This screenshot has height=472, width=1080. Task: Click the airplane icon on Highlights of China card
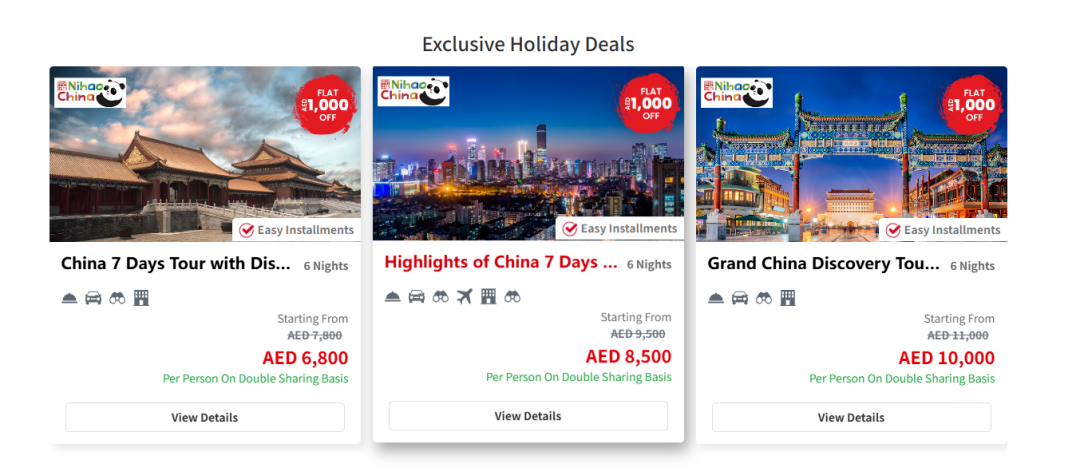coord(465,296)
